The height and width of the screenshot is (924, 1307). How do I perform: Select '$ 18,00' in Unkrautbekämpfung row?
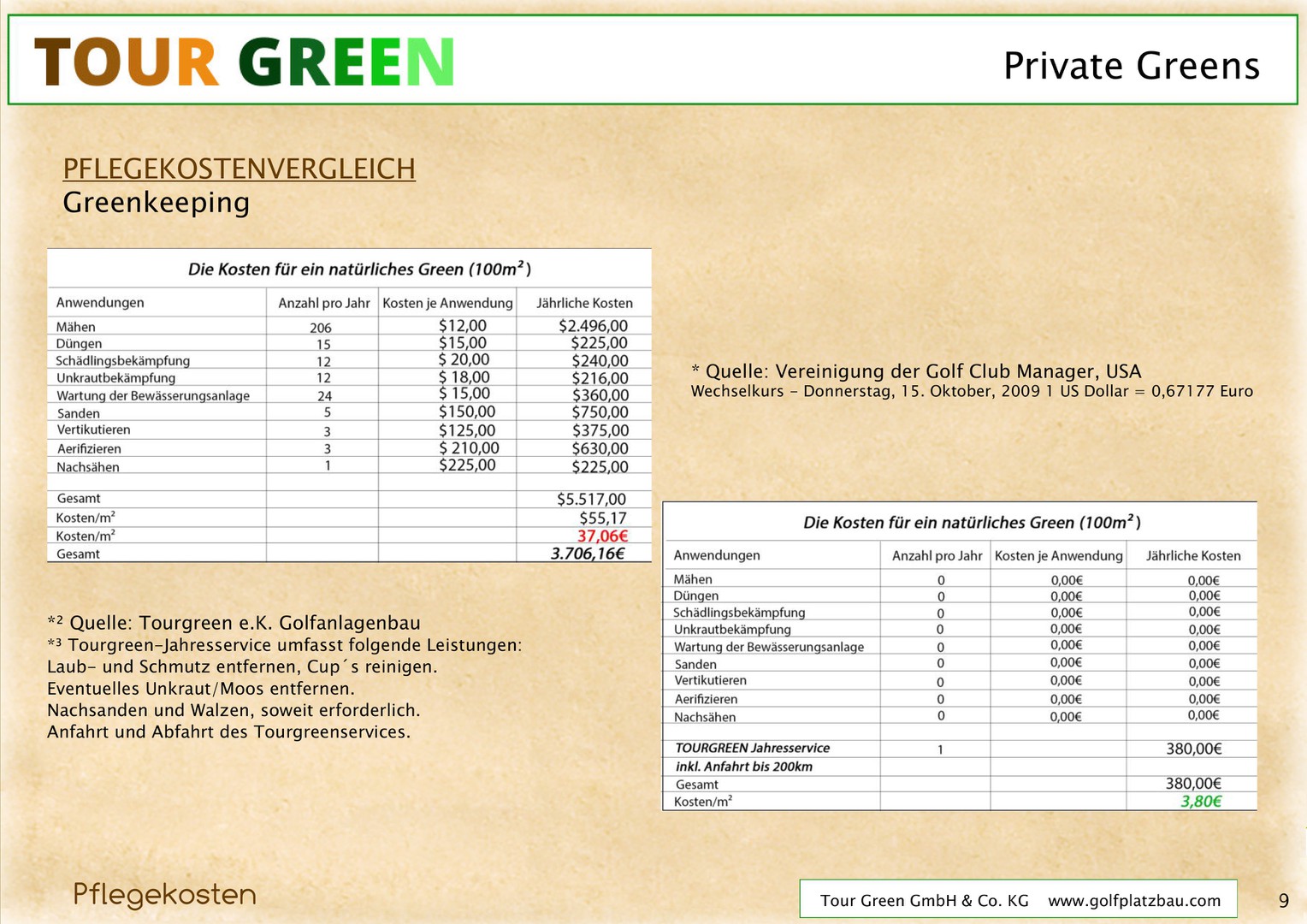click(x=464, y=377)
